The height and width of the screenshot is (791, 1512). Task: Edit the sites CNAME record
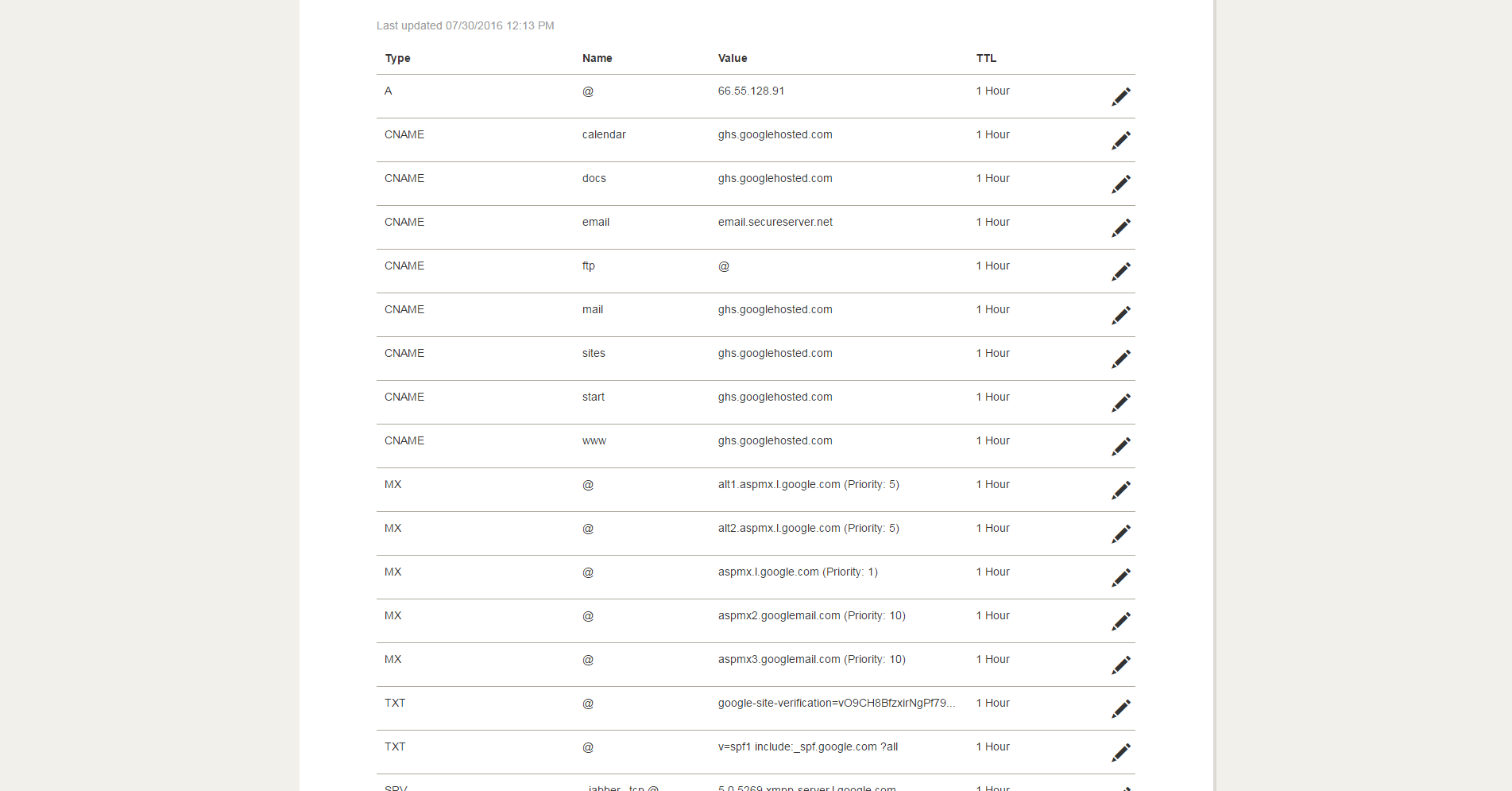(x=1121, y=359)
